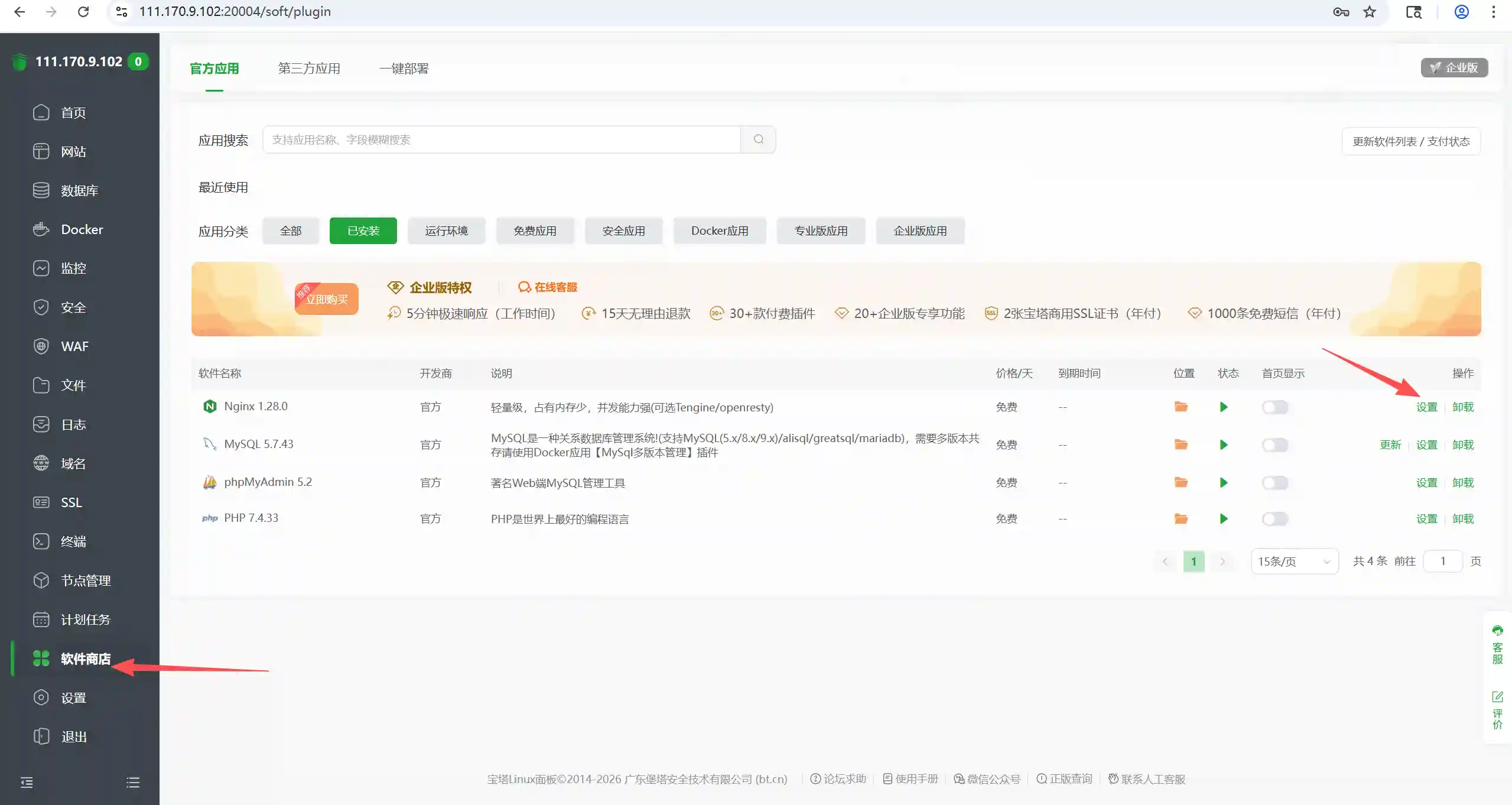Reload the browser page
This screenshot has height=805, width=1512.
point(83,12)
